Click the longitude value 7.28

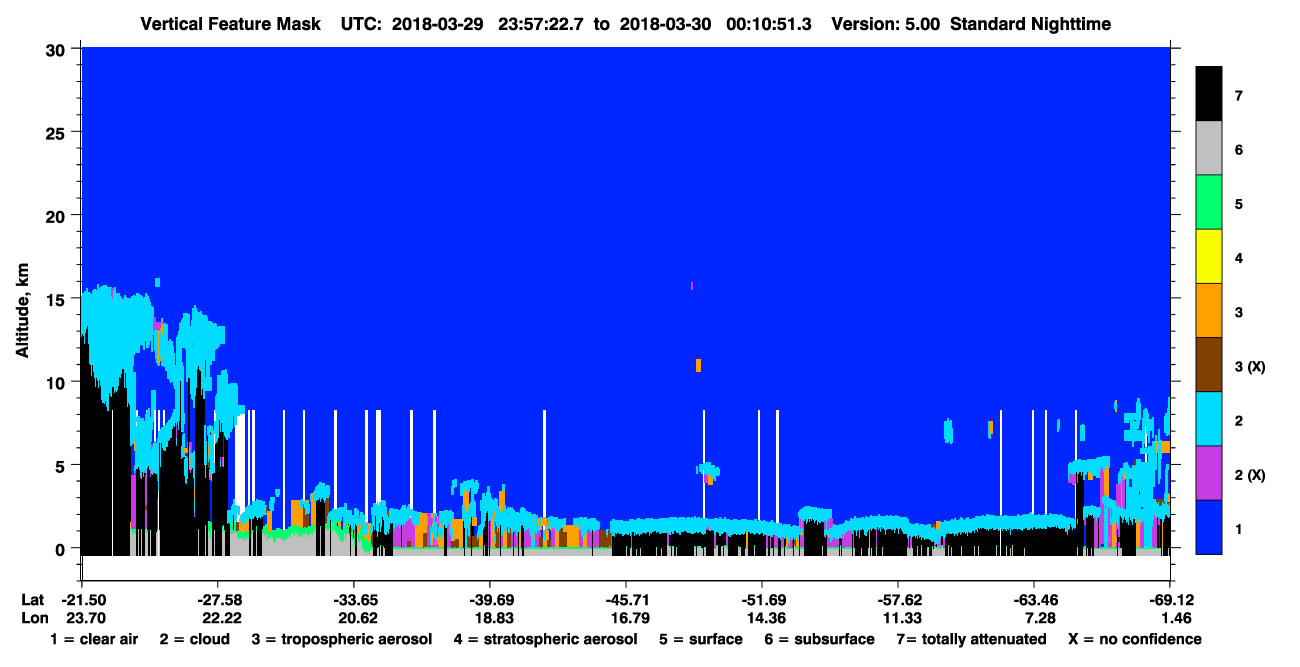[x=1040, y=618]
